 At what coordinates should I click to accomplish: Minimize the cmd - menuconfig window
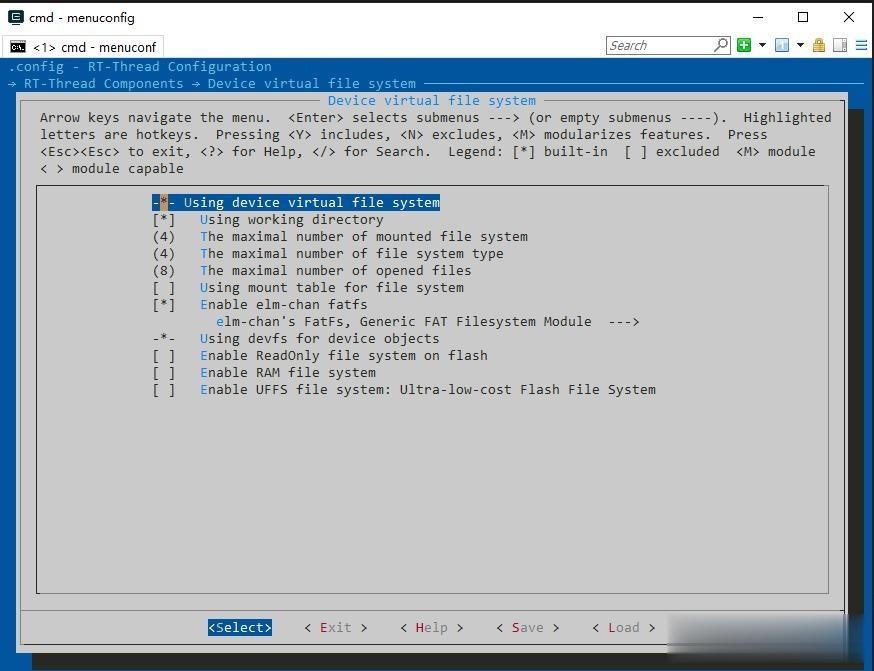[758, 17]
